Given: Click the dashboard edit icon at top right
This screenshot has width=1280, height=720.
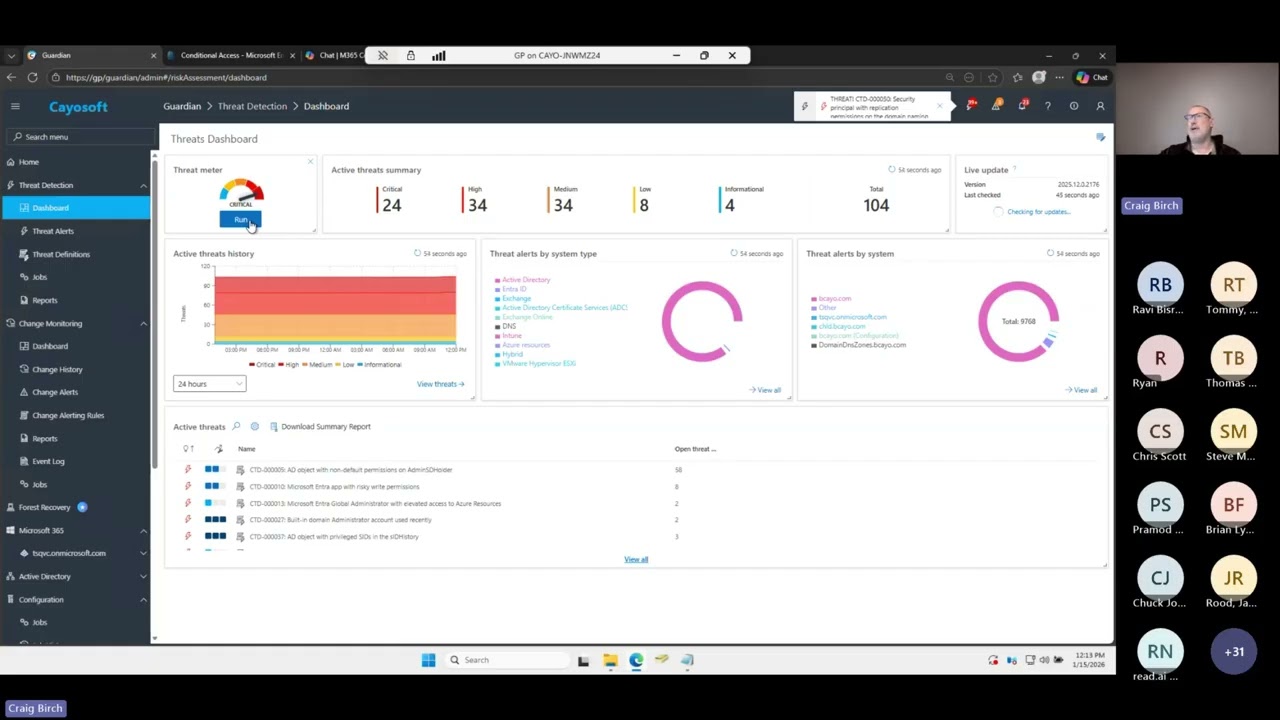Looking at the screenshot, I should (1100, 138).
